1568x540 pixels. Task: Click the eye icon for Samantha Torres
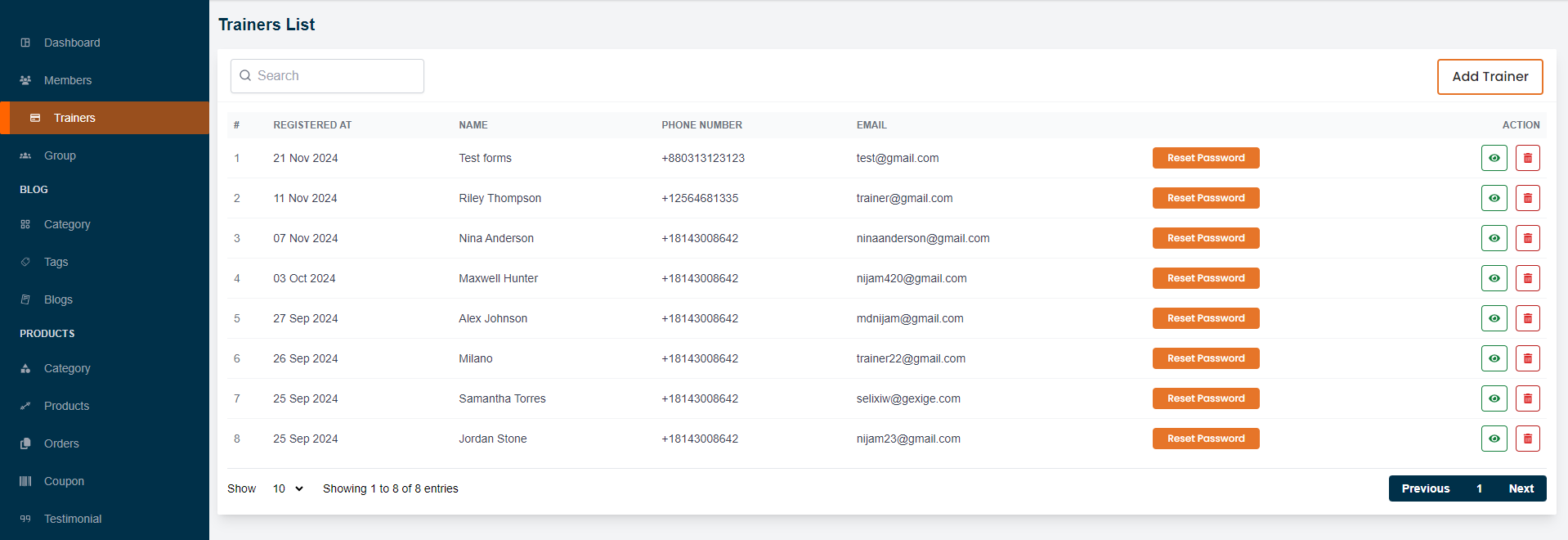tap(1494, 398)
